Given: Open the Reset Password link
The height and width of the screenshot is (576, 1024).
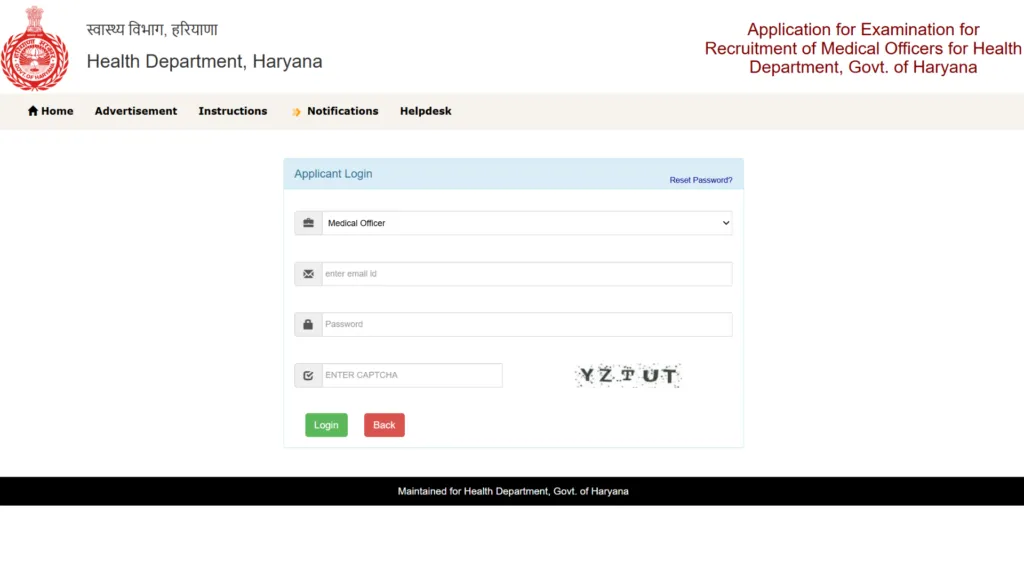Looking at the screenshot, I should pyautogui.click(x=701, y=179).
